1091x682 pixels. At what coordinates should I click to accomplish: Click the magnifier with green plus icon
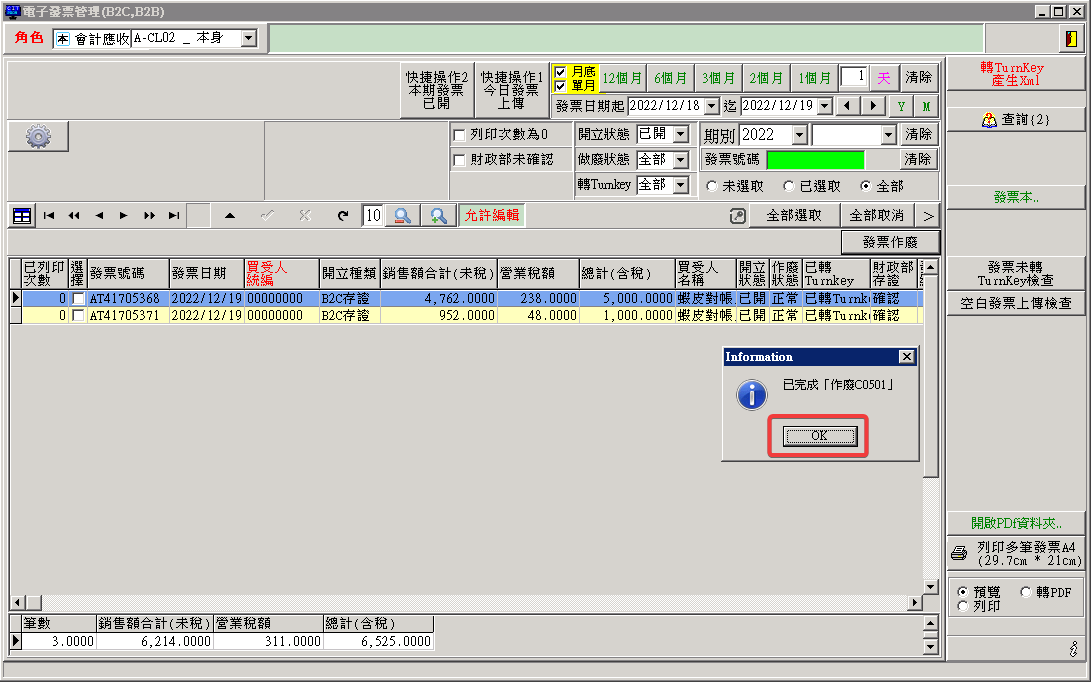pyautogui.click(x=438, y=215)
